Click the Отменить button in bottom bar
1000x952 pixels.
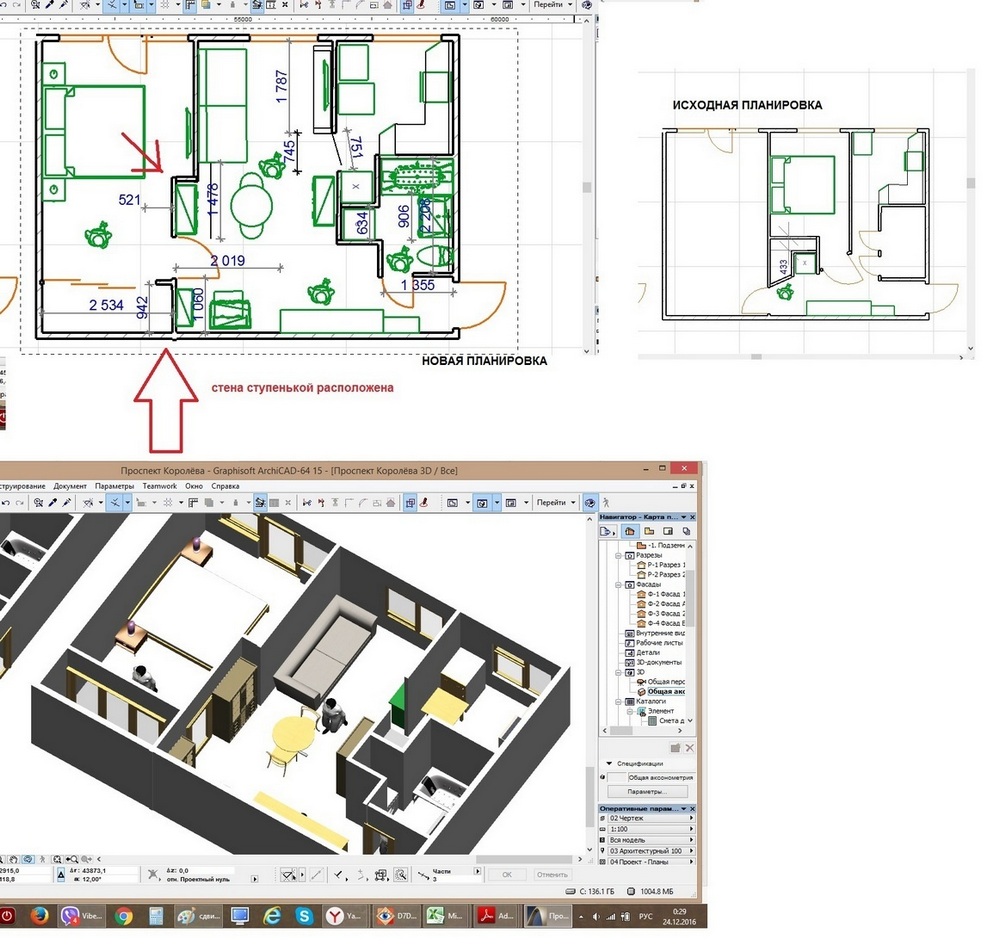pyautogui.click(x=552, y=875)
